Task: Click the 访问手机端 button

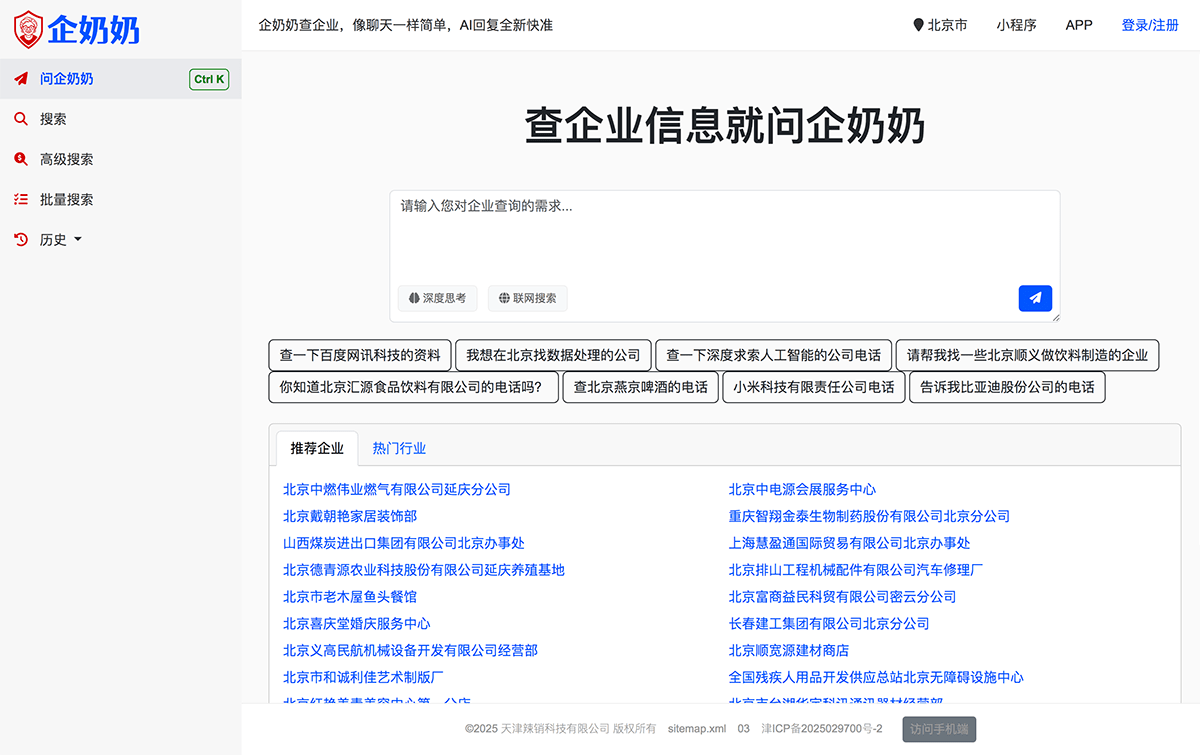Action: point(938,729)
